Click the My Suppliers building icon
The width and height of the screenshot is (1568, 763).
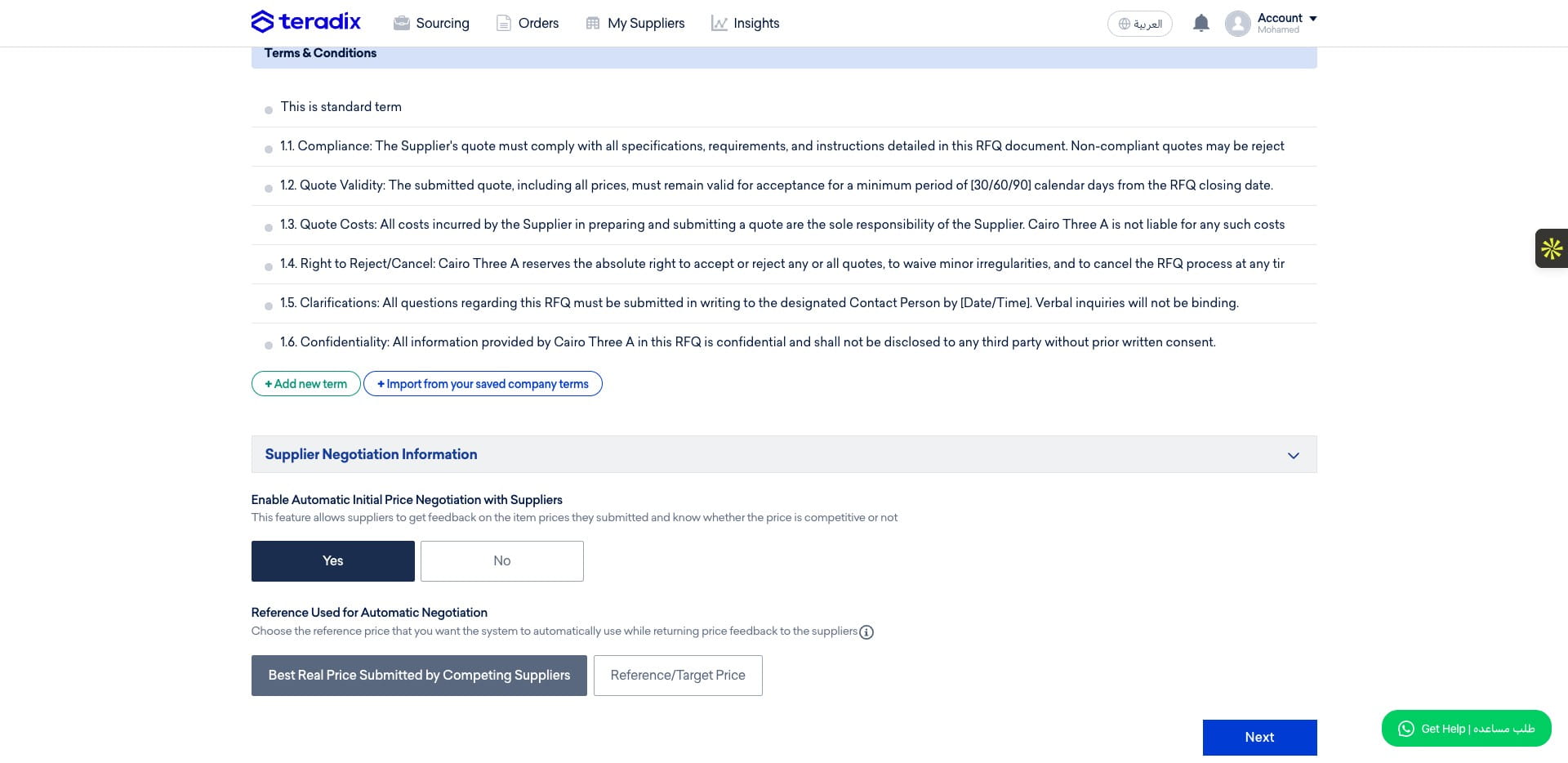[x=593, y=23]
